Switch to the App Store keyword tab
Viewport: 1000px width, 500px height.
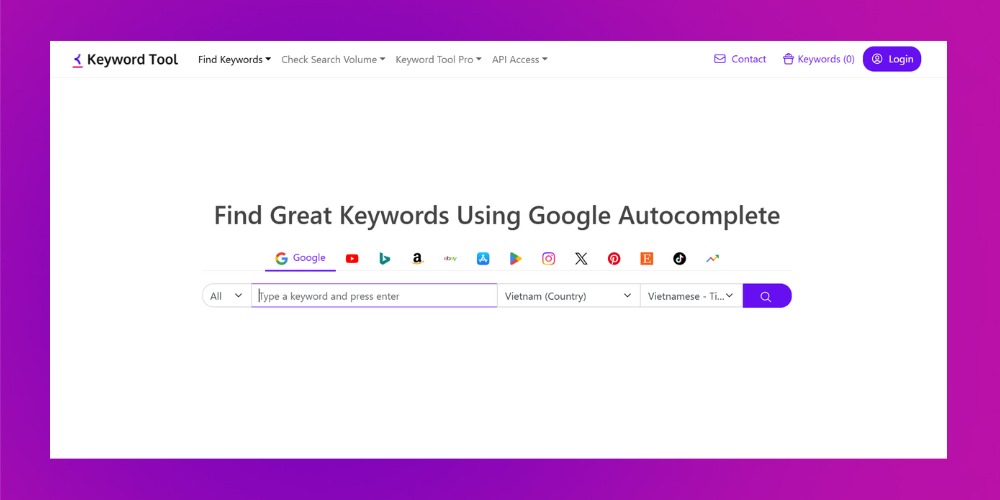pyautogui.click(x=483, y=258)
